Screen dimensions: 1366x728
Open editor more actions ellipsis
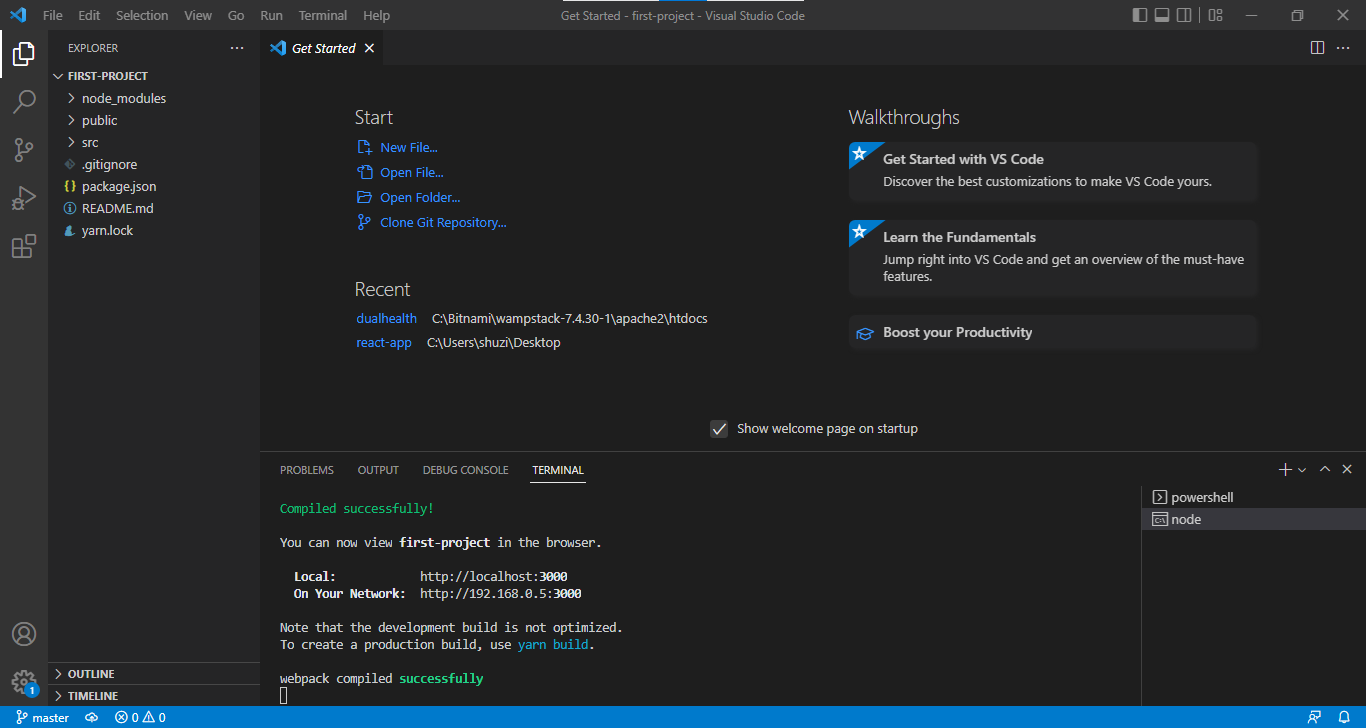(1345, 48)
